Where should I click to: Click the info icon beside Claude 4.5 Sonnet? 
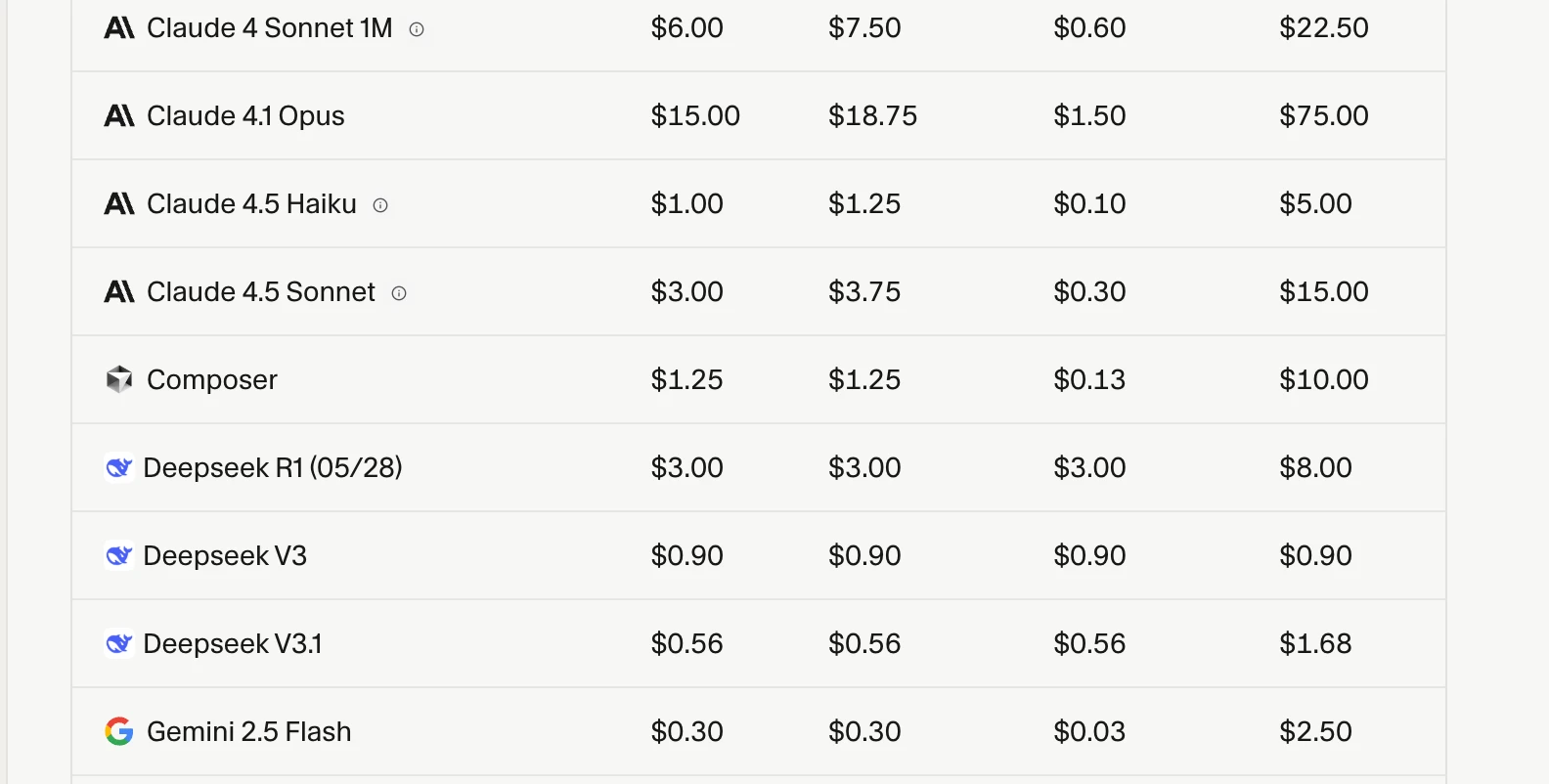pyautogui.click(x=399, y=293)
